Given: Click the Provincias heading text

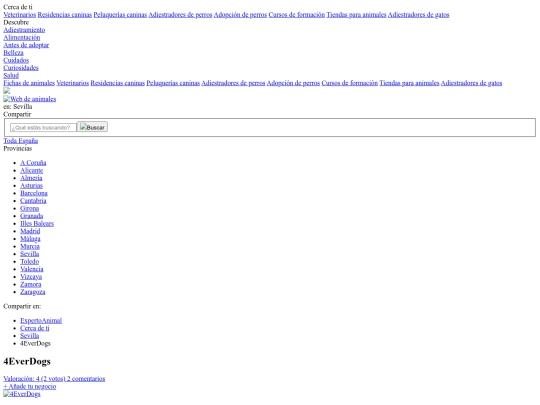Looking at the screenshot, I should coord(18,148).
